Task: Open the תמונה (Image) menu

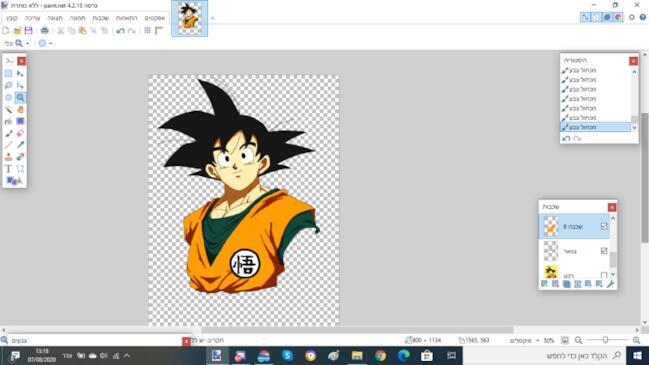Action: pyautogui.click(x=77, y=18)
